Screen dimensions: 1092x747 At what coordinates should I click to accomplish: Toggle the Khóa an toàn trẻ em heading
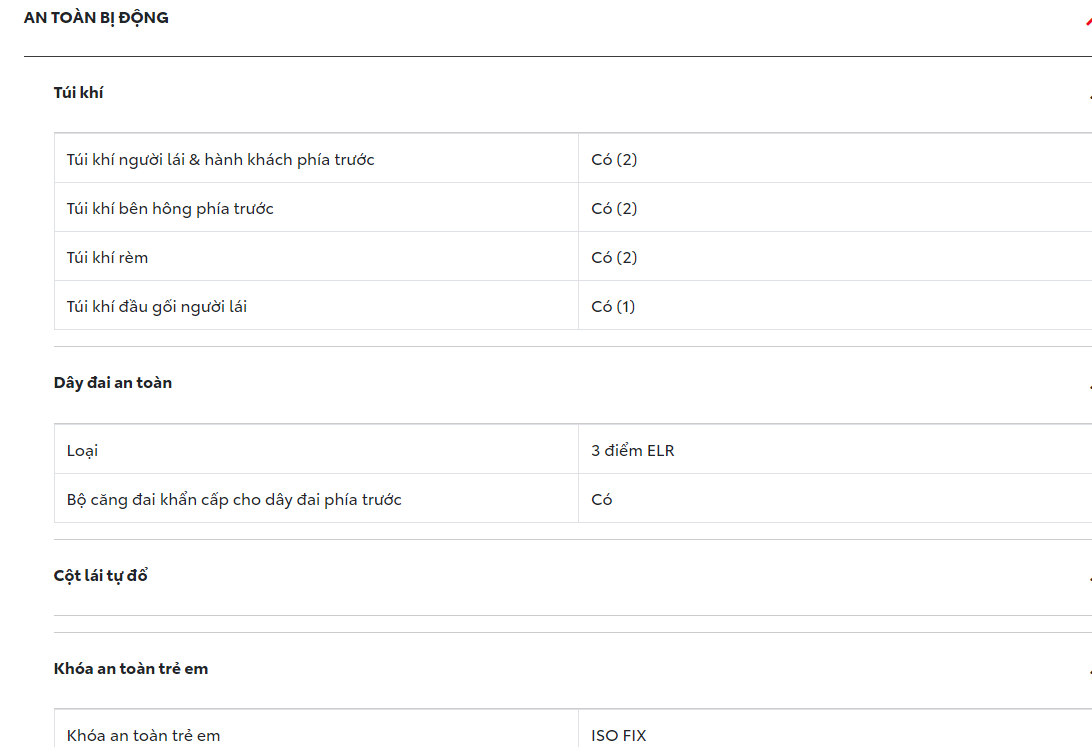tap(131, 669)
